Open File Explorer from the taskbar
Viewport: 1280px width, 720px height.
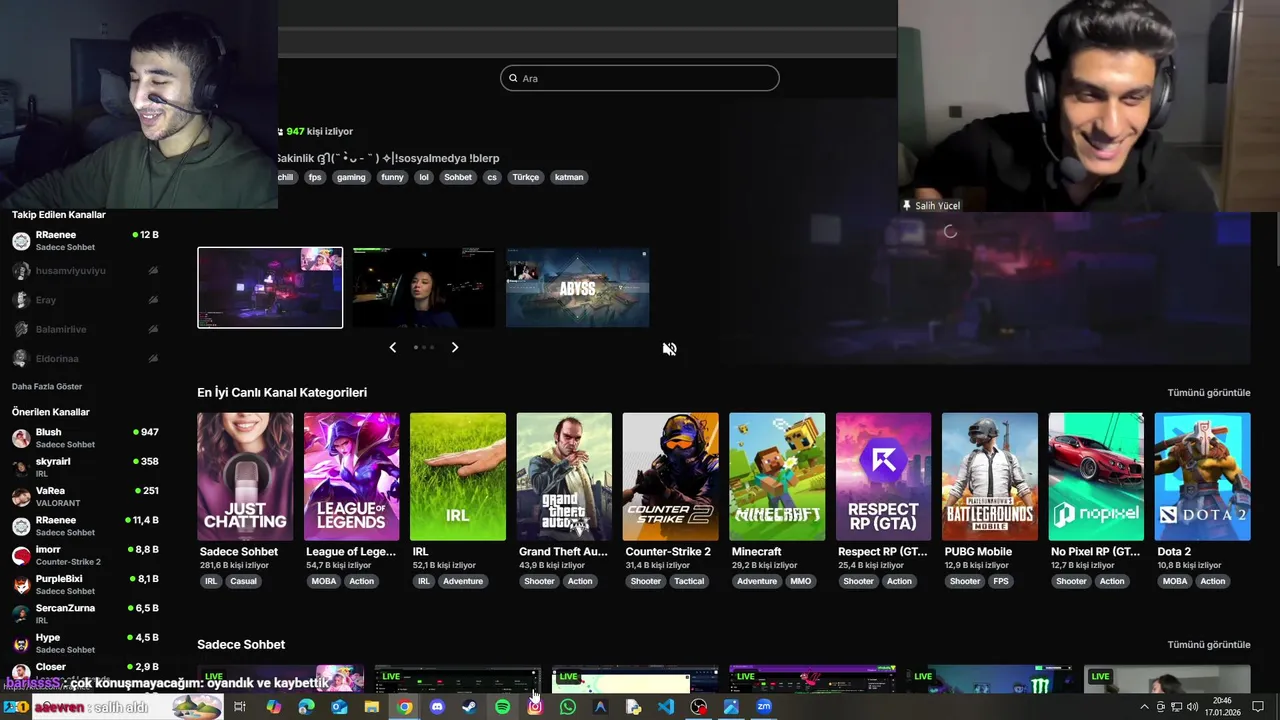(372, 707)
